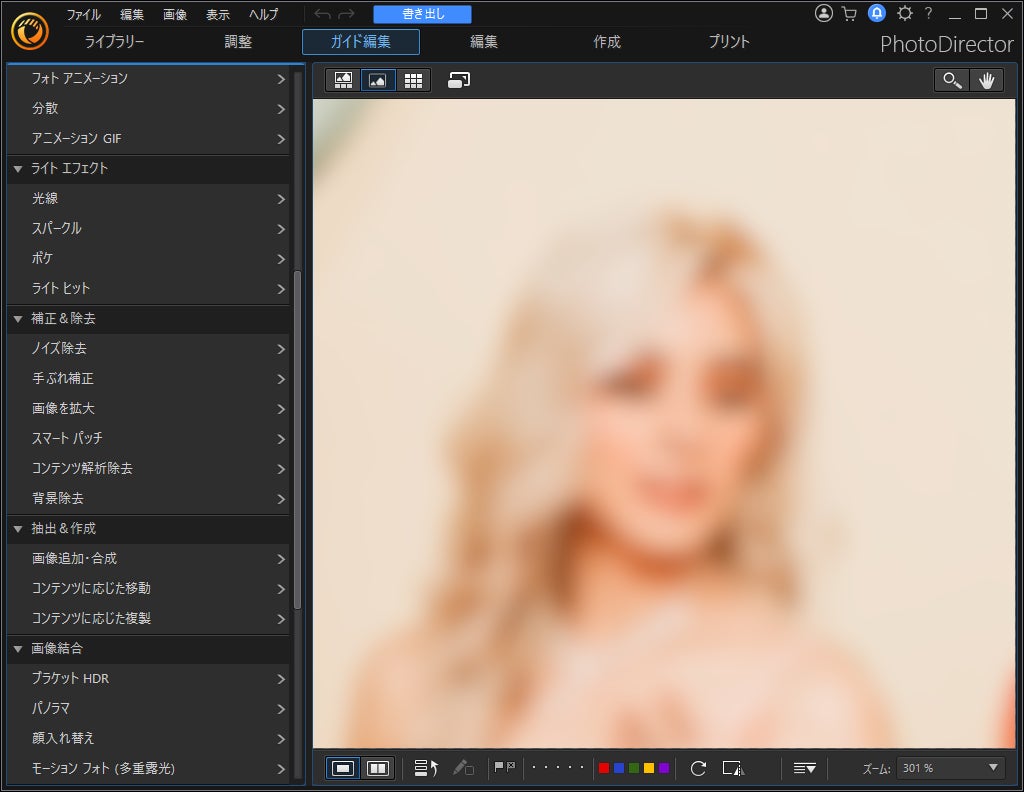The height and width of the screenshot is (792, 1024).
Task: Switch to viewer only mode
Action: 378,80
